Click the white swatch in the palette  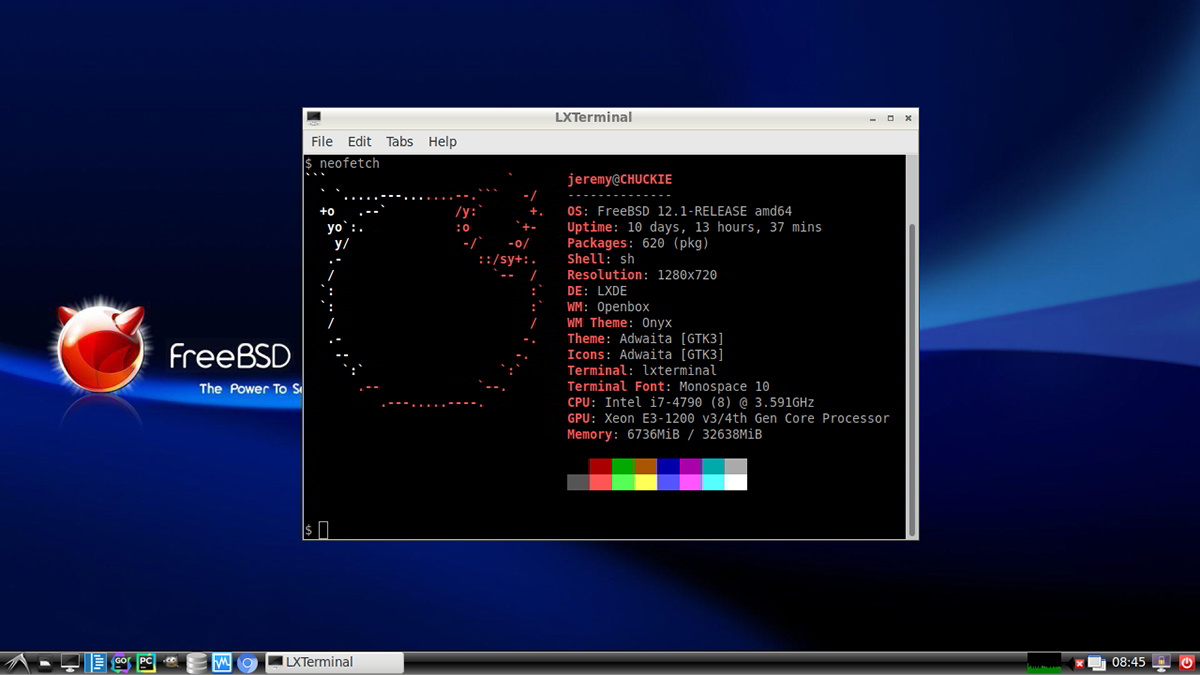click(736, 482)
